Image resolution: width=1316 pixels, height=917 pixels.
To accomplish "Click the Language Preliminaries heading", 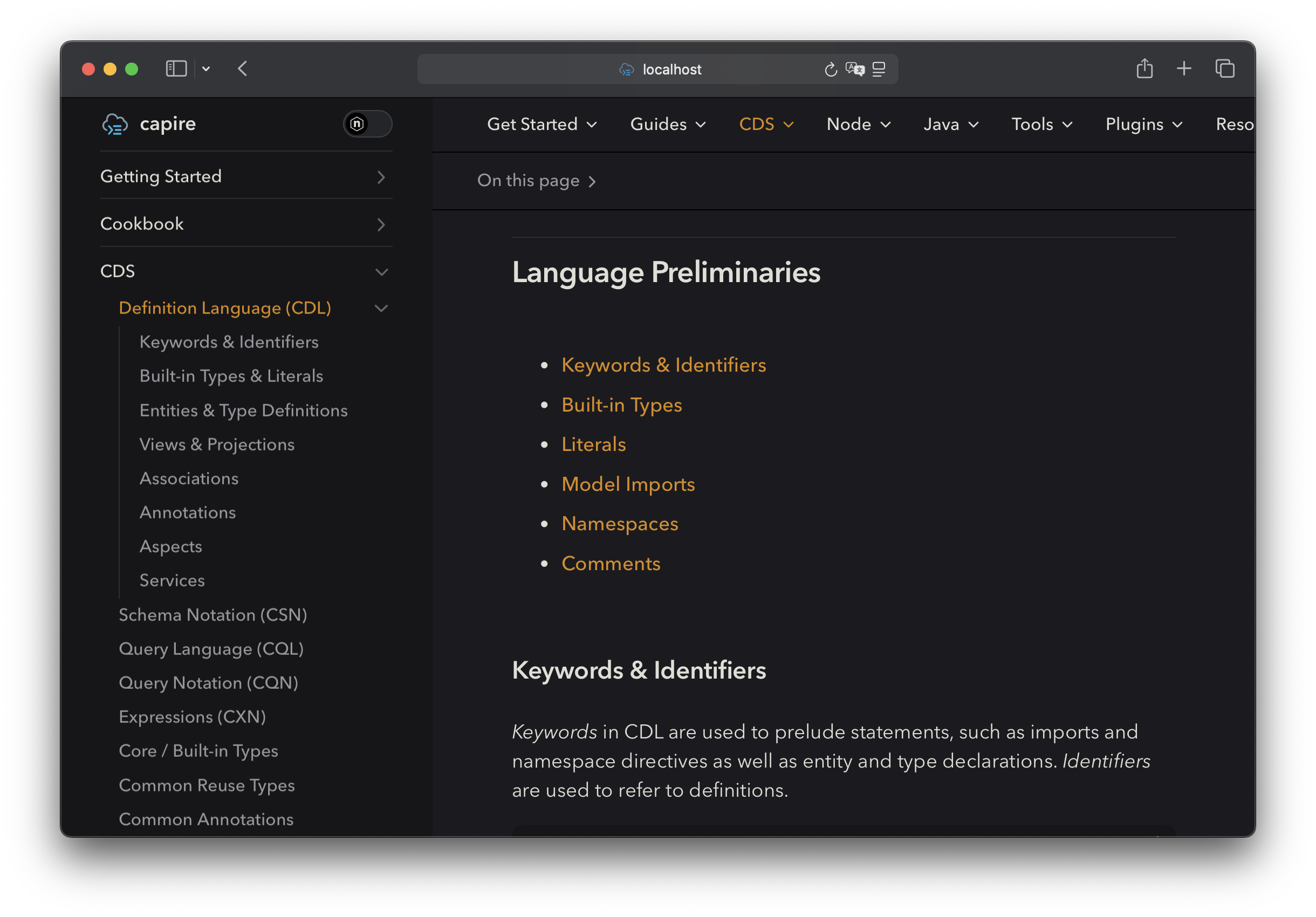I will point(666,272).
